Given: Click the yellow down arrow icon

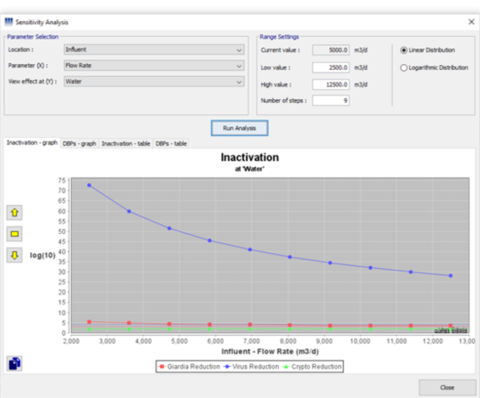Looking at the screenshot, I should coord(14,255).
